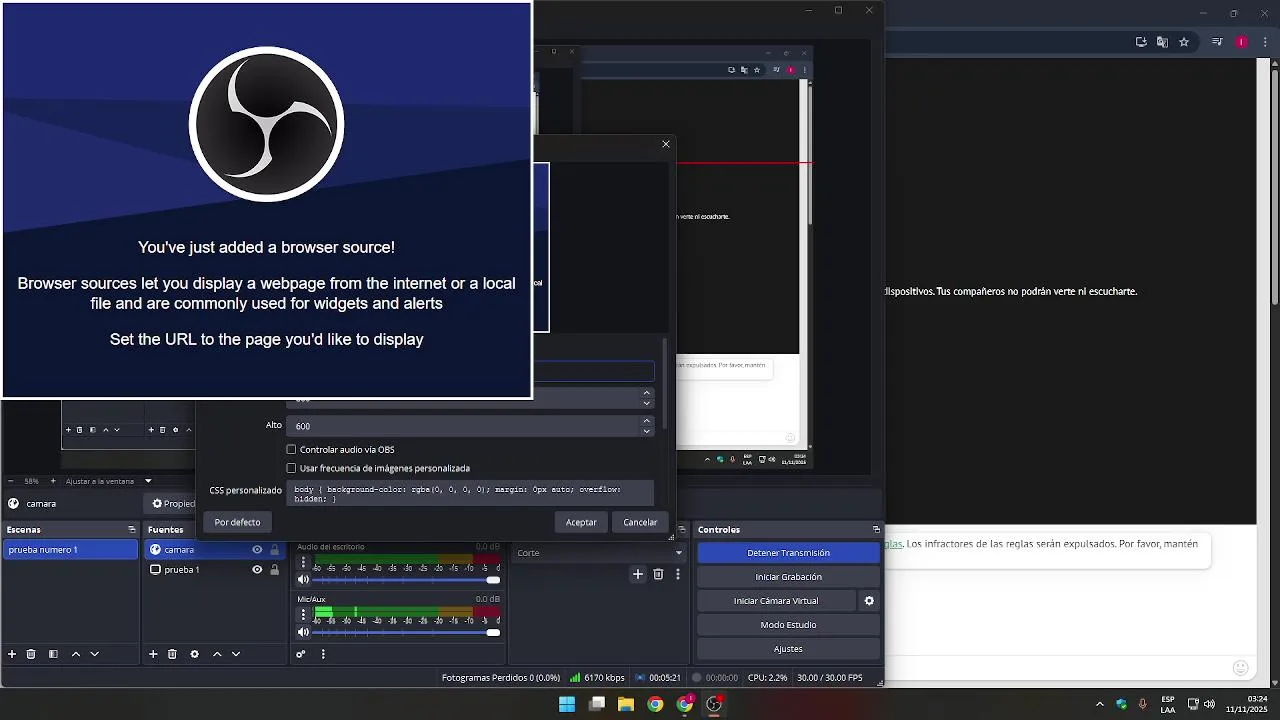
Task: Open Propiedades button in source toolbar
Action: pos(172,504)
